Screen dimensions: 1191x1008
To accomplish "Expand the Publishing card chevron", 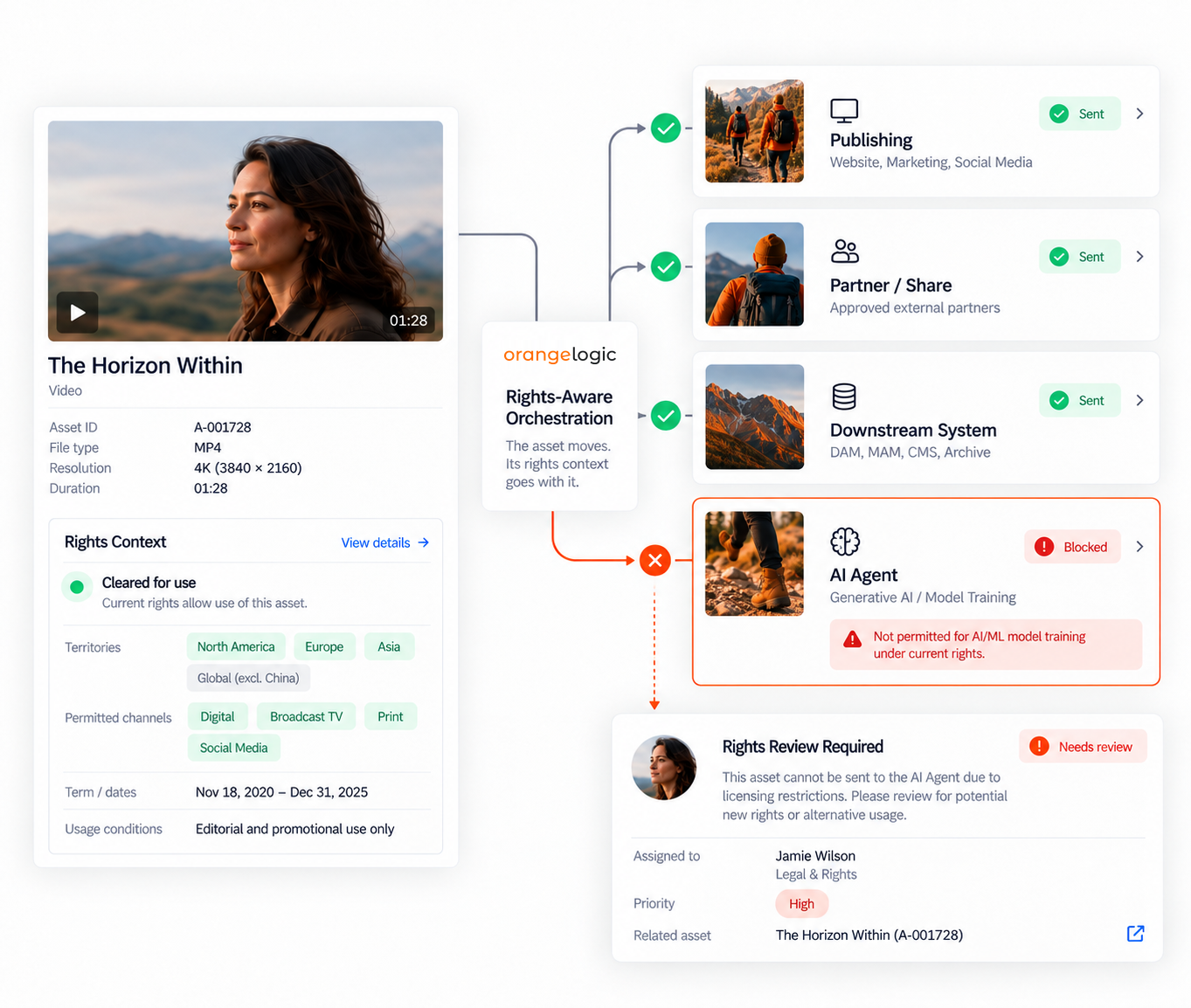I will click(x=1139, y=114).
